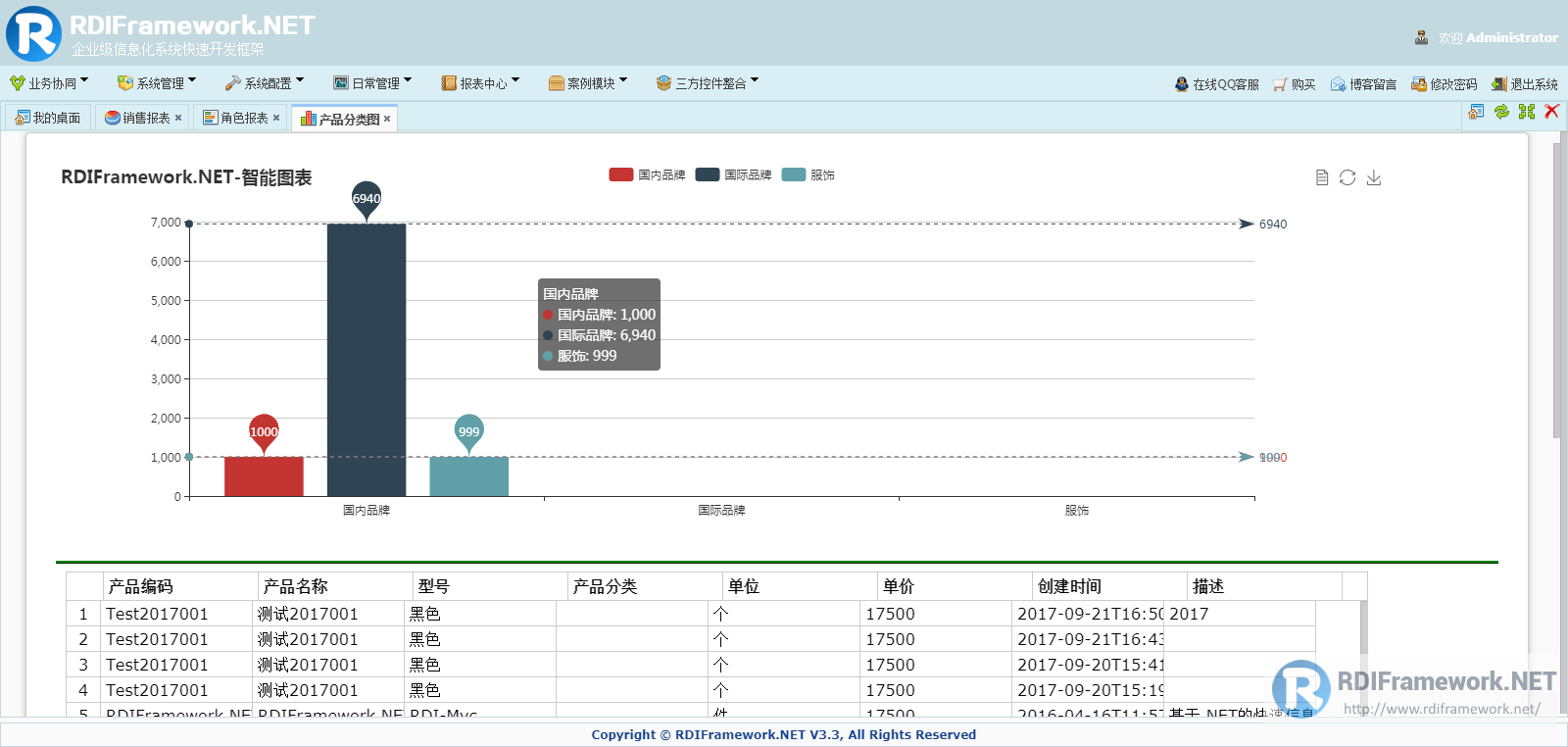The image size is (1568, 747).
Task: Click the dark blue 6940 bar
Action: tap(367, 360)
